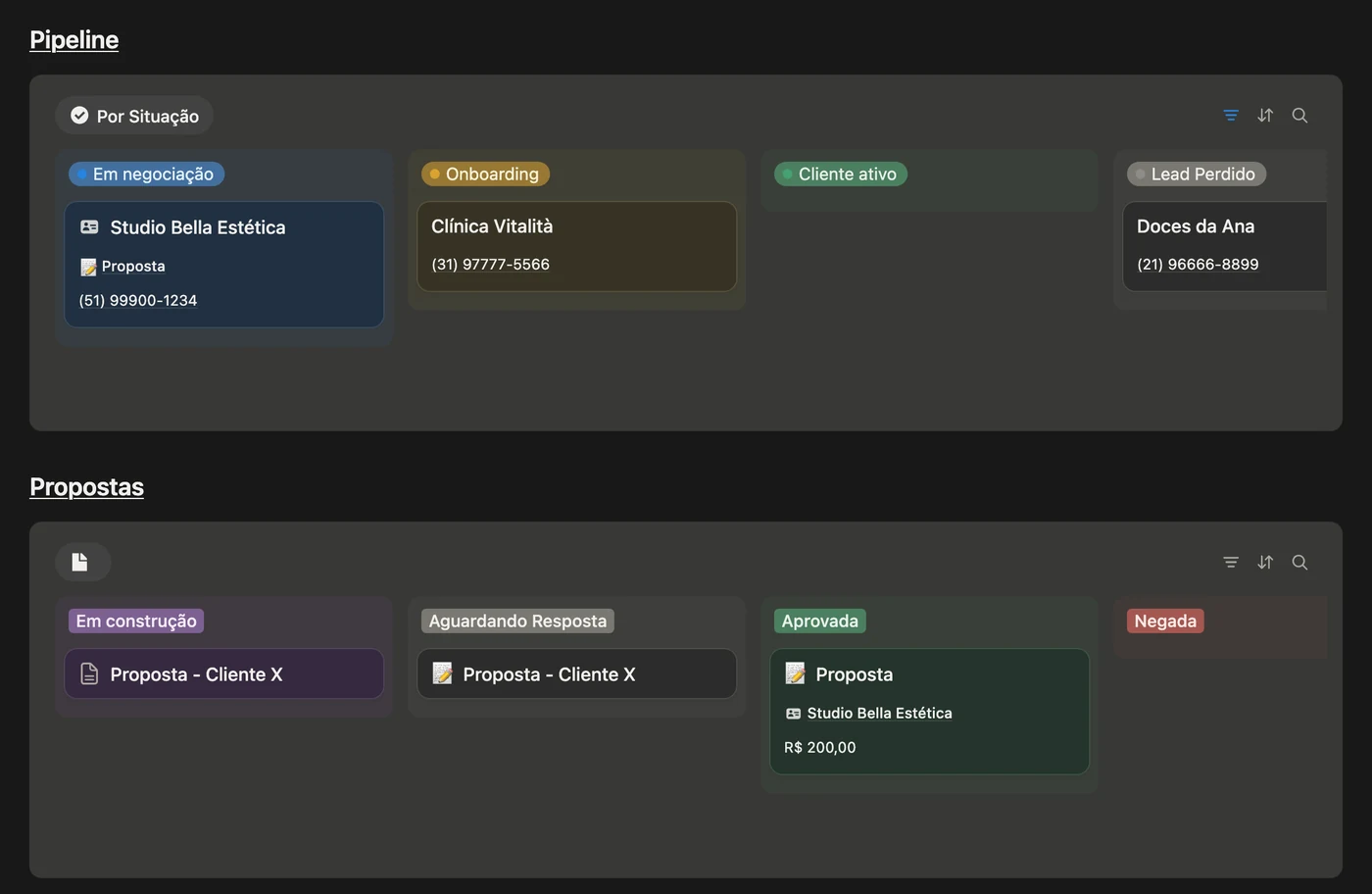The width and height of the screenshot is (1372, 894).
Task: Click the Aprovada column tag
Action: (x=820, y=621)
